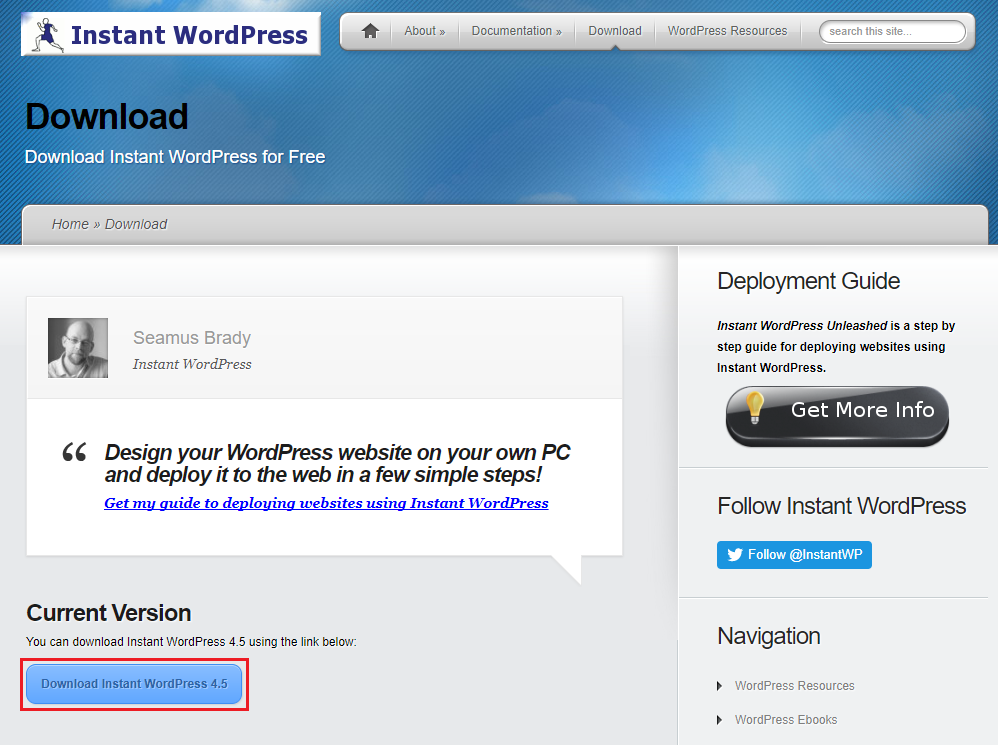Viewport: 998px width, 745px height.
Task: Click the Home breadcrumb link
Action: pos(70,224)
